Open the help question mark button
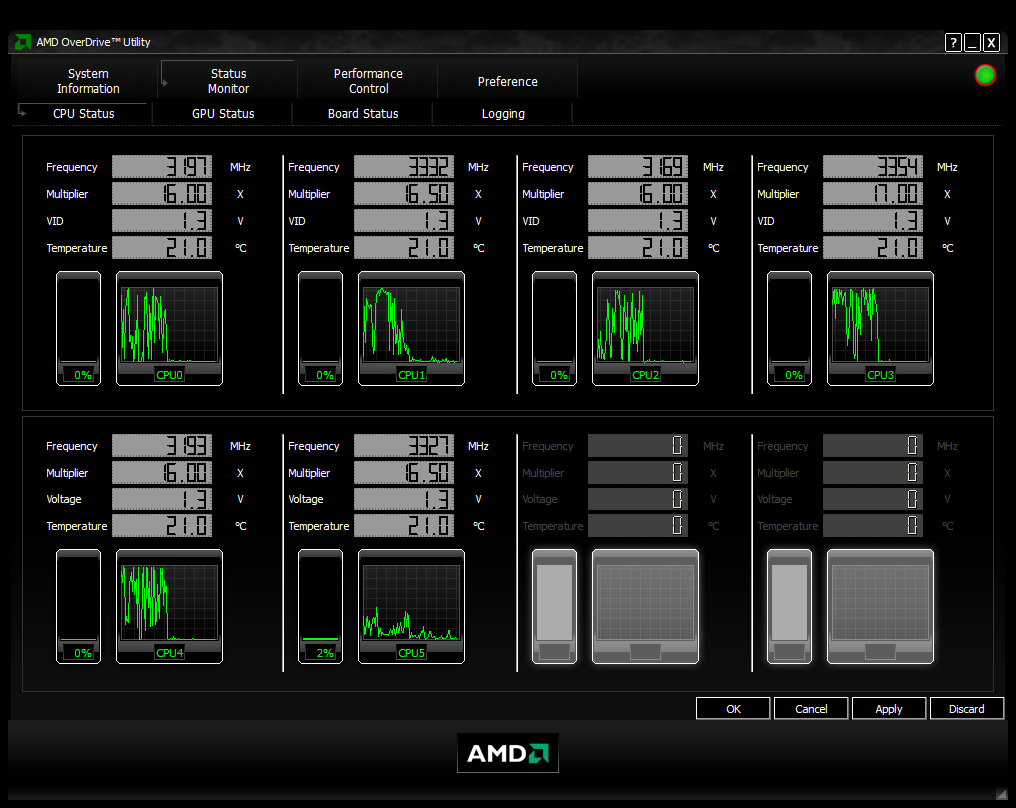1016x808 pixels. pyautogui.click(x=952, y=43)
